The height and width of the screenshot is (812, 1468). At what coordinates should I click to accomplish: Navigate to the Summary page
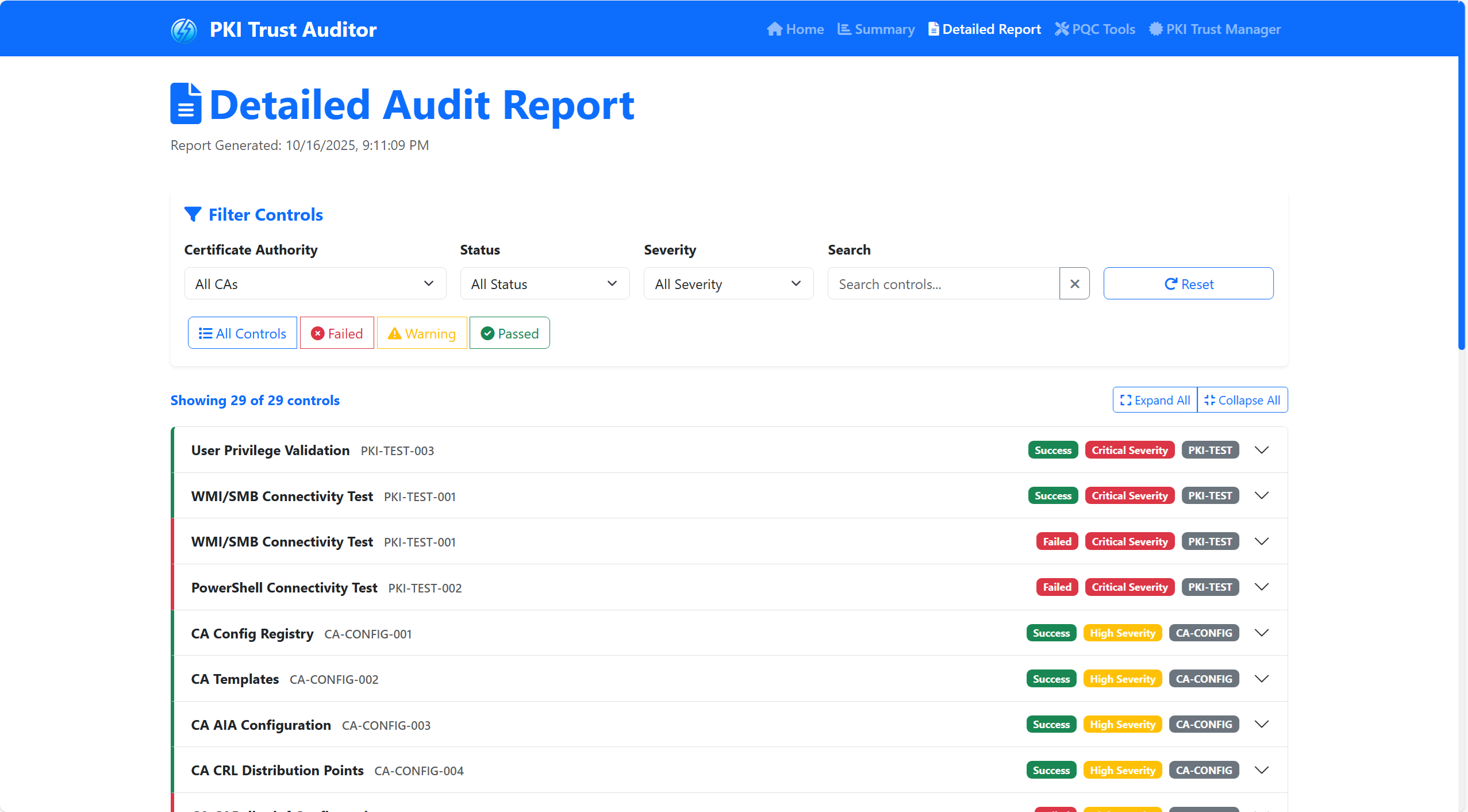[875, 29]
